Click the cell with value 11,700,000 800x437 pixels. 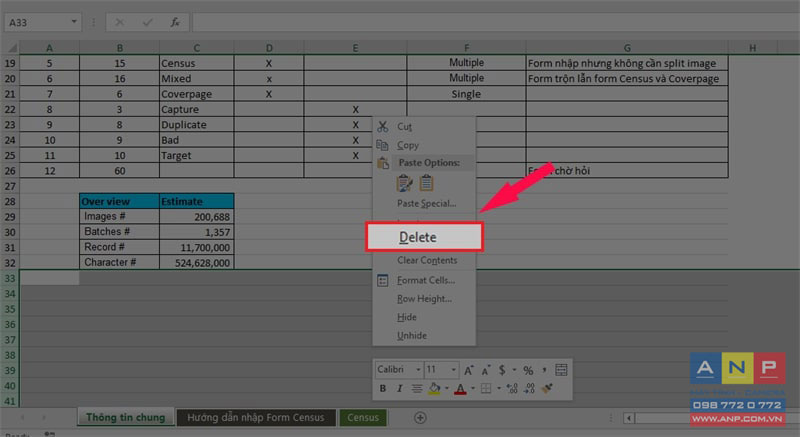(196, 247)
